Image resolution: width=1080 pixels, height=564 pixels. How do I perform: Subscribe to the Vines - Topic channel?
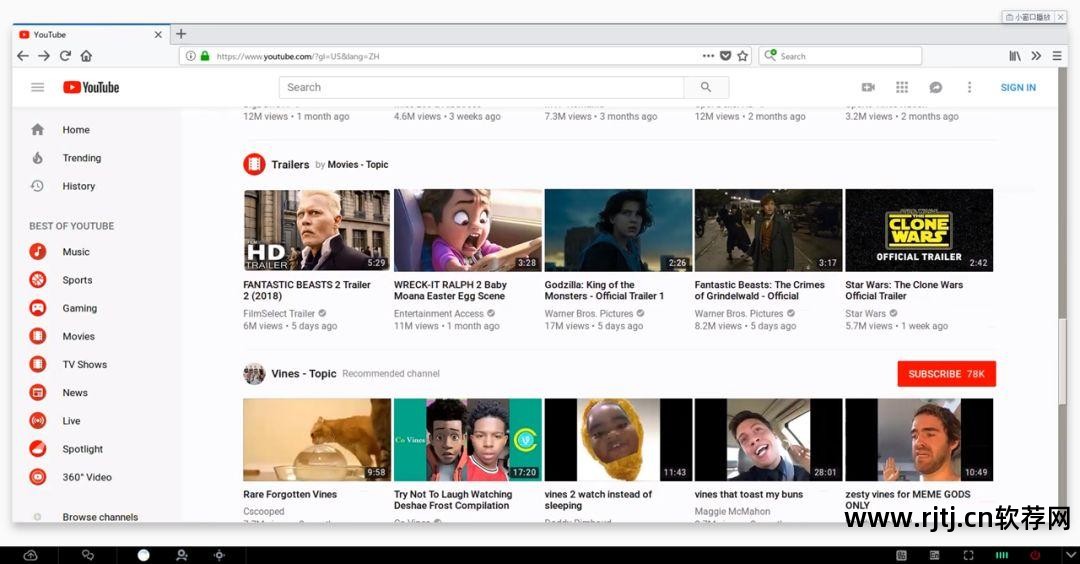[946, 374]
